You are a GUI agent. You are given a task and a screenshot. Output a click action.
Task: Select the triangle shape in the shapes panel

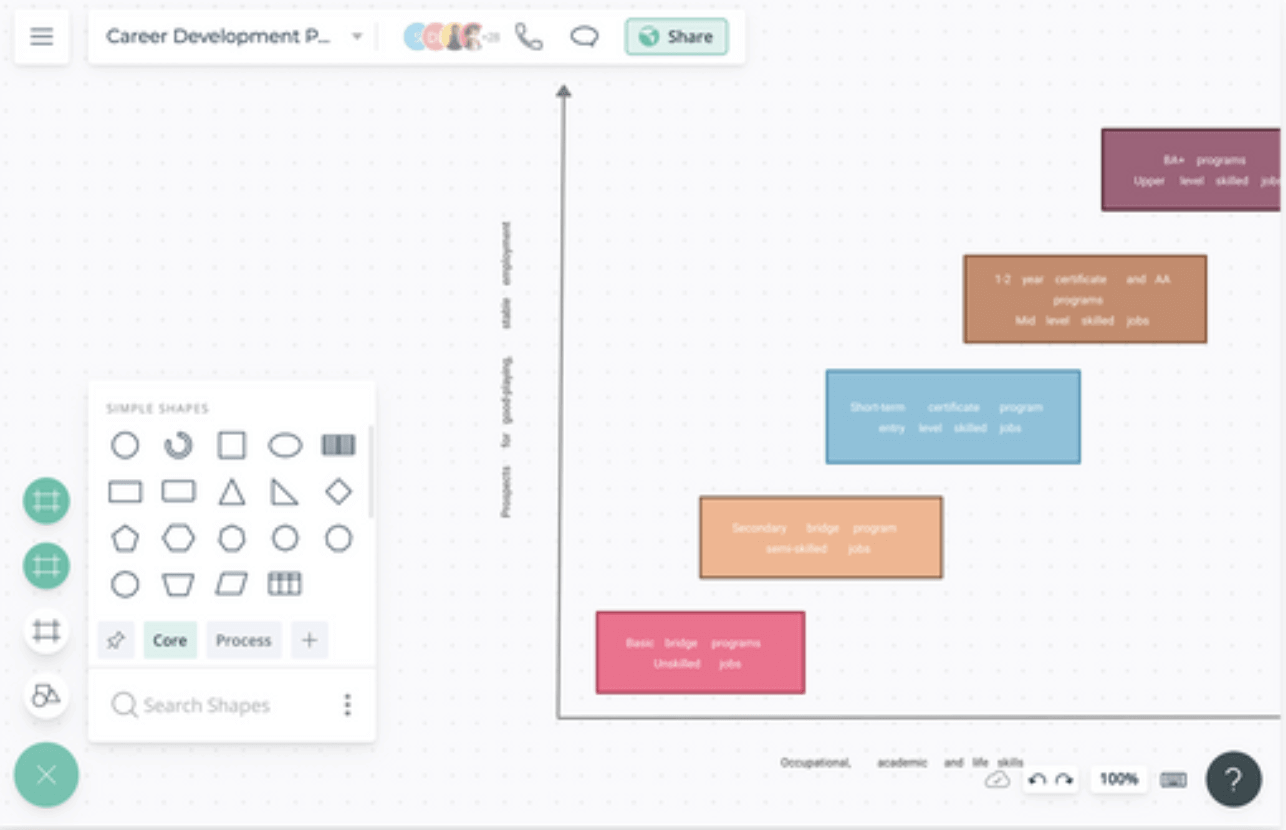pos(232,491)
